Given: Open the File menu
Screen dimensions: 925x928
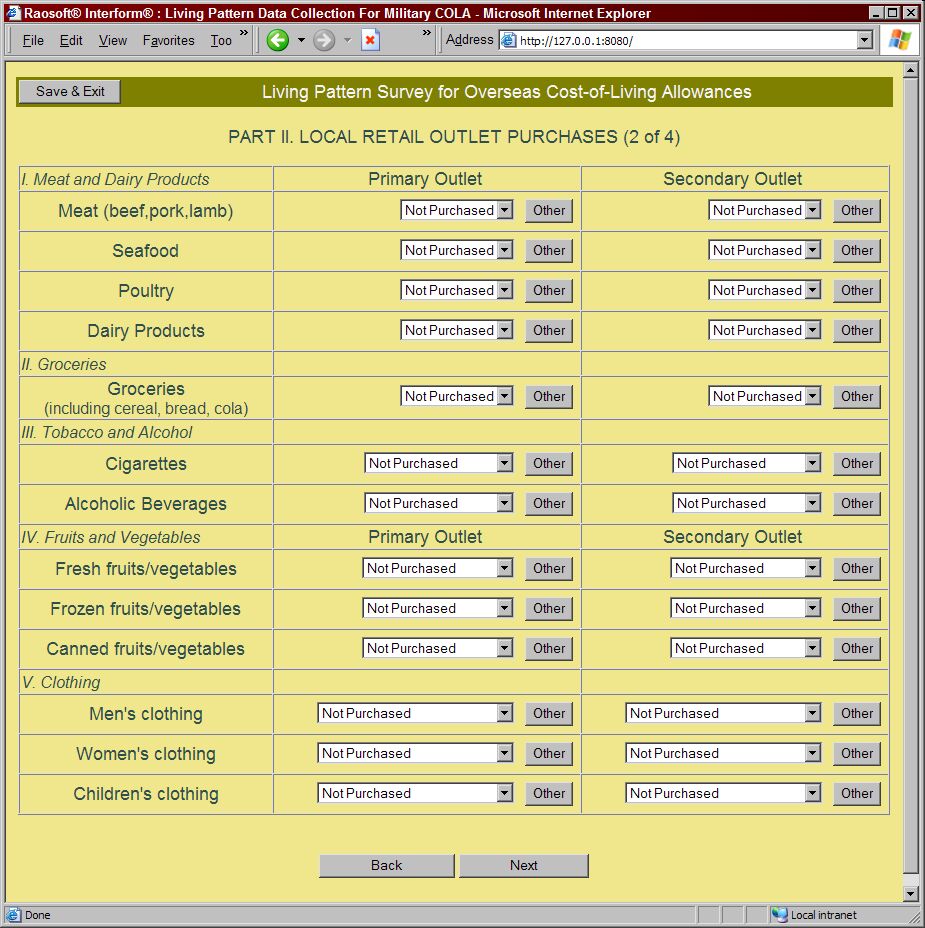Looking at the screenshot, I should 33,40.
